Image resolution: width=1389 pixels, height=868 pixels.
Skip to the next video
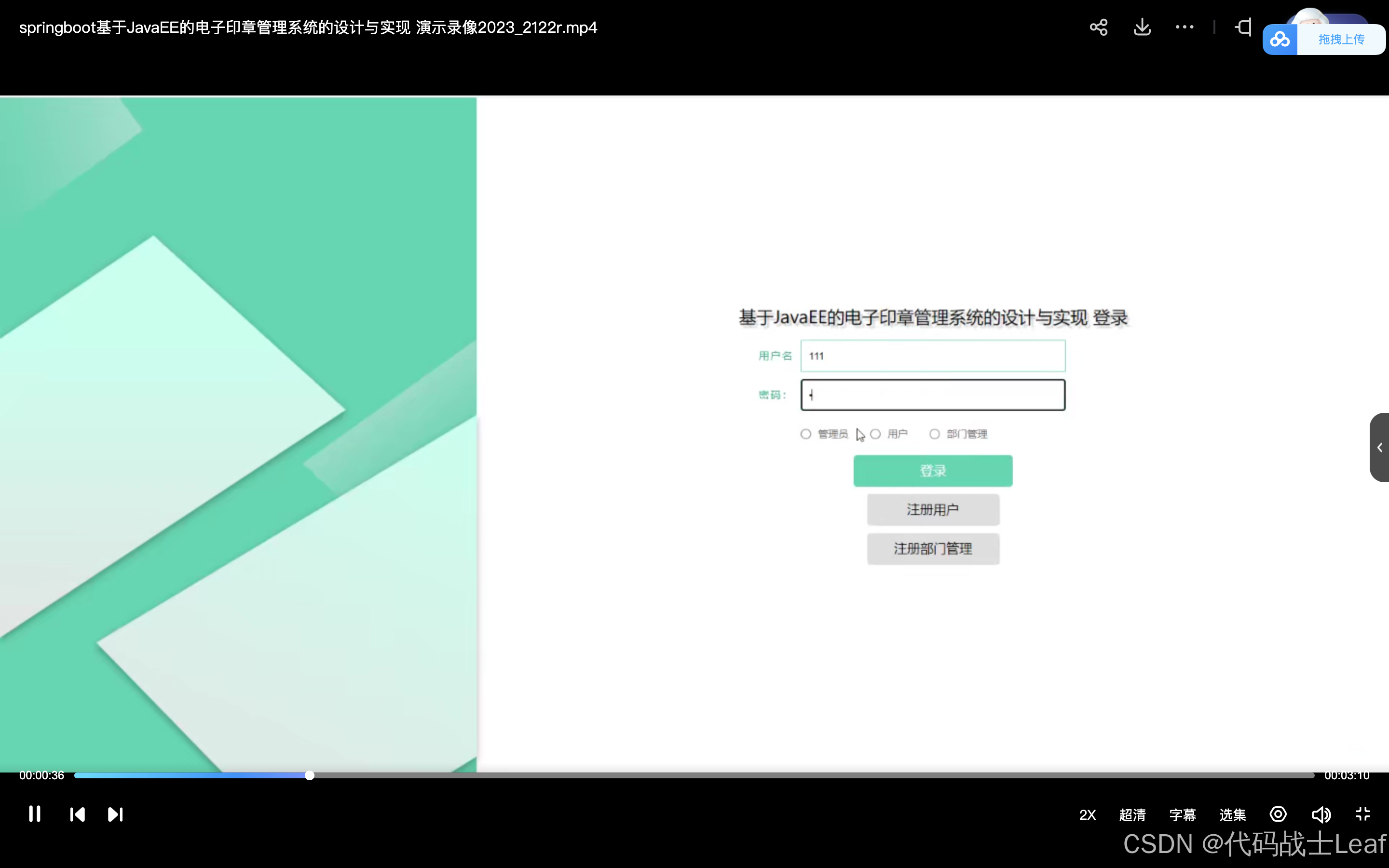pyautogui.click(x=115, y=814)
